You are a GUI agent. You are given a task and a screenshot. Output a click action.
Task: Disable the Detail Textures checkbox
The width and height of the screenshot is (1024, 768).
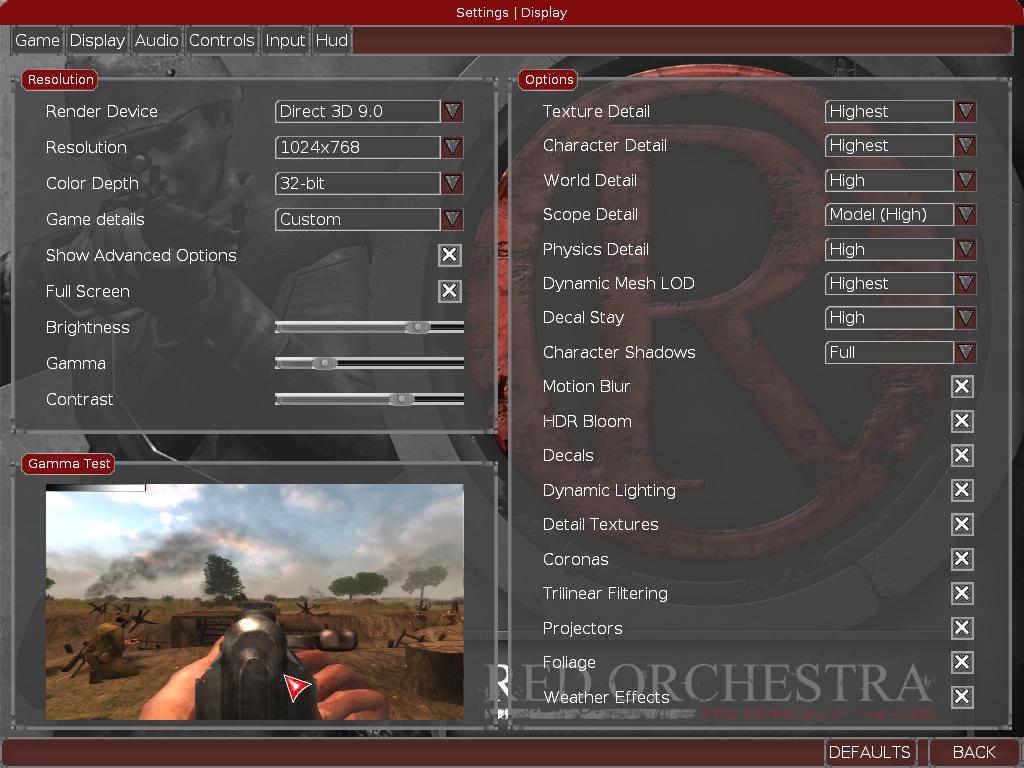[x=962, y=524]
